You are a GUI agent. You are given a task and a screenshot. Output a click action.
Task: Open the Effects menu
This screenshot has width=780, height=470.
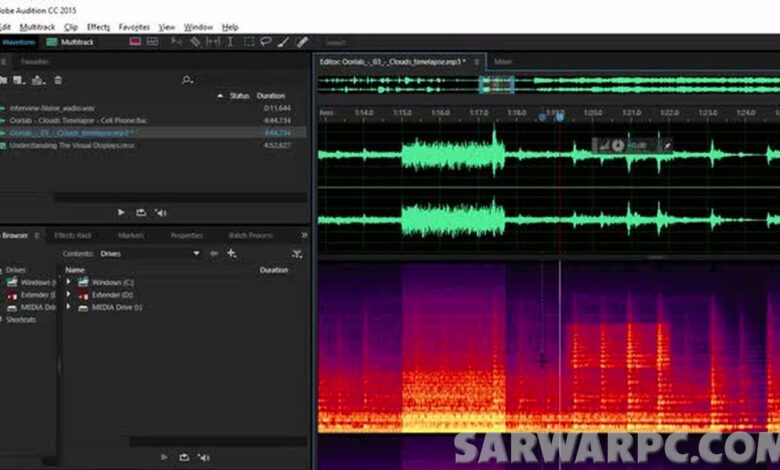coord(98,27)
